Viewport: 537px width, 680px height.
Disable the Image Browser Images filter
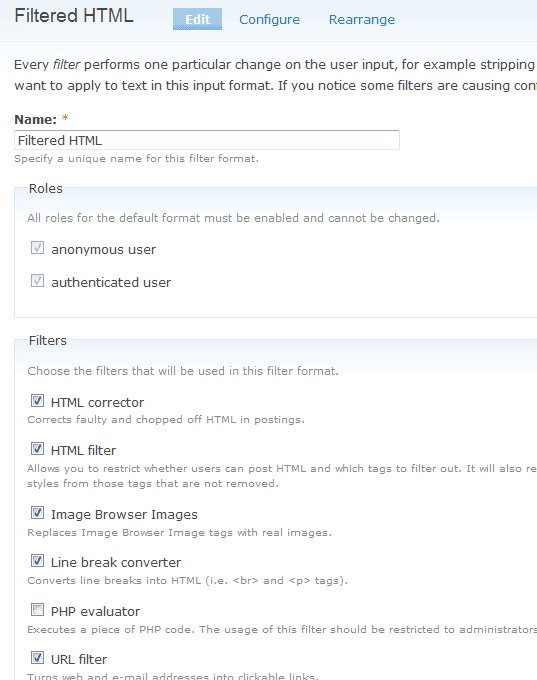click(x=37, y=513)
